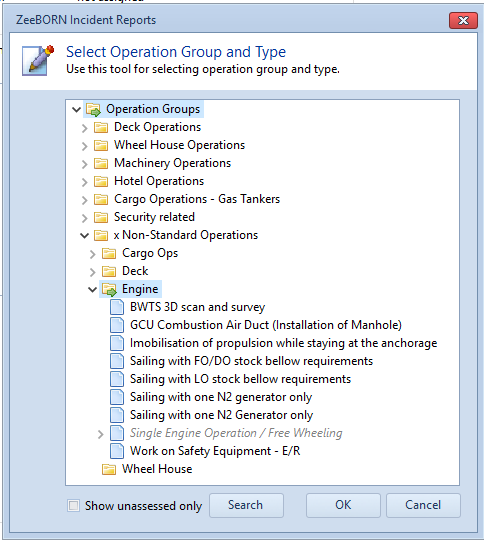Expand the Wheel House Operations node
Viewport: 484px width, 542px height.
(x=84, y=146)
